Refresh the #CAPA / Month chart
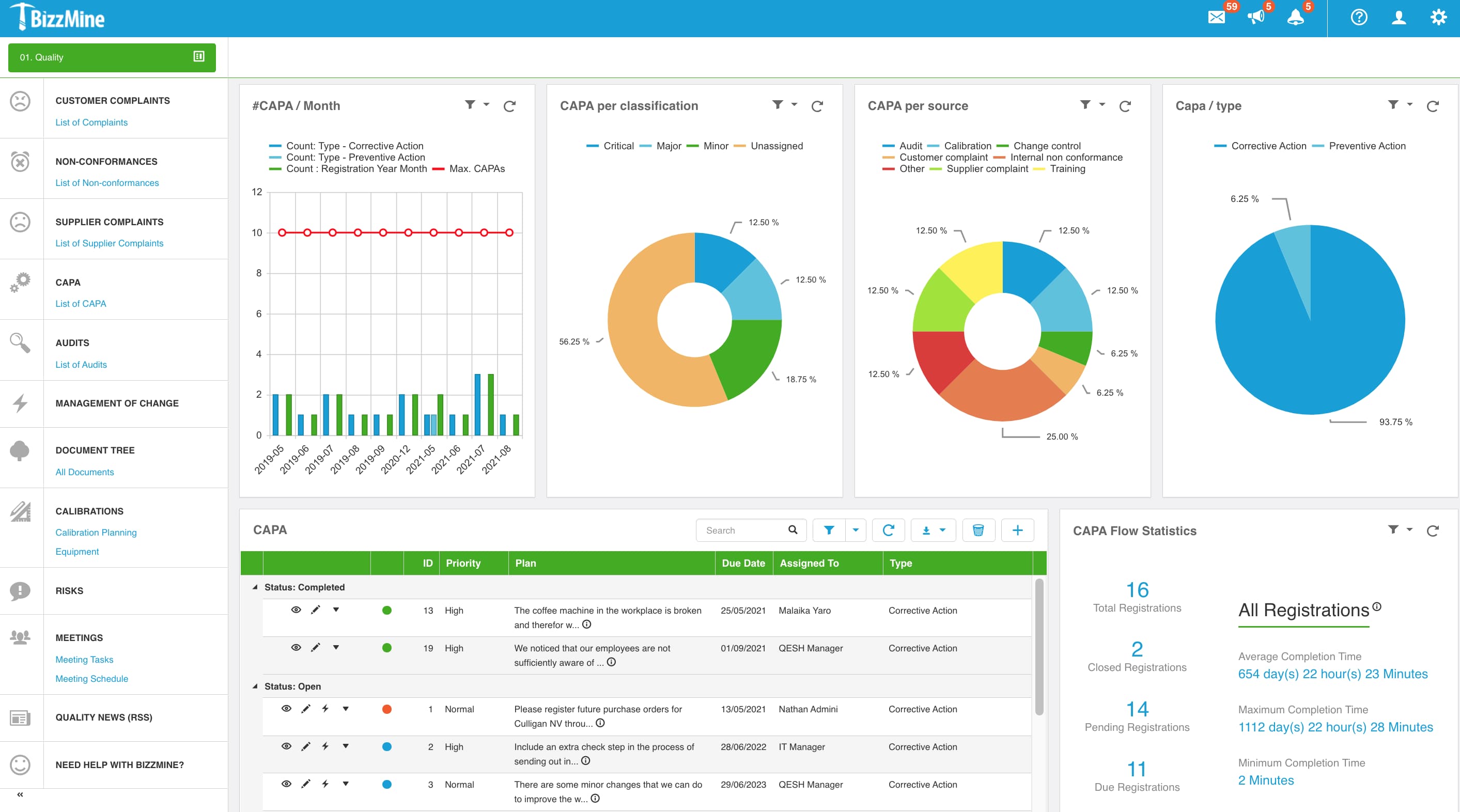The height and width of the screenshot is (812, 1460). pyautogui.click(x=509, y=106)
